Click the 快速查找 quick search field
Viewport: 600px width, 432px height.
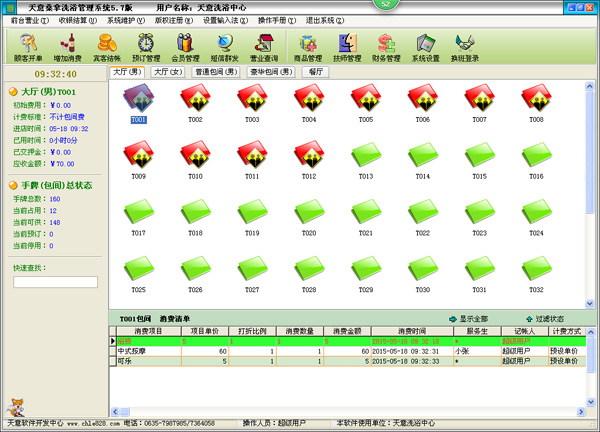[x=55, y=282]
